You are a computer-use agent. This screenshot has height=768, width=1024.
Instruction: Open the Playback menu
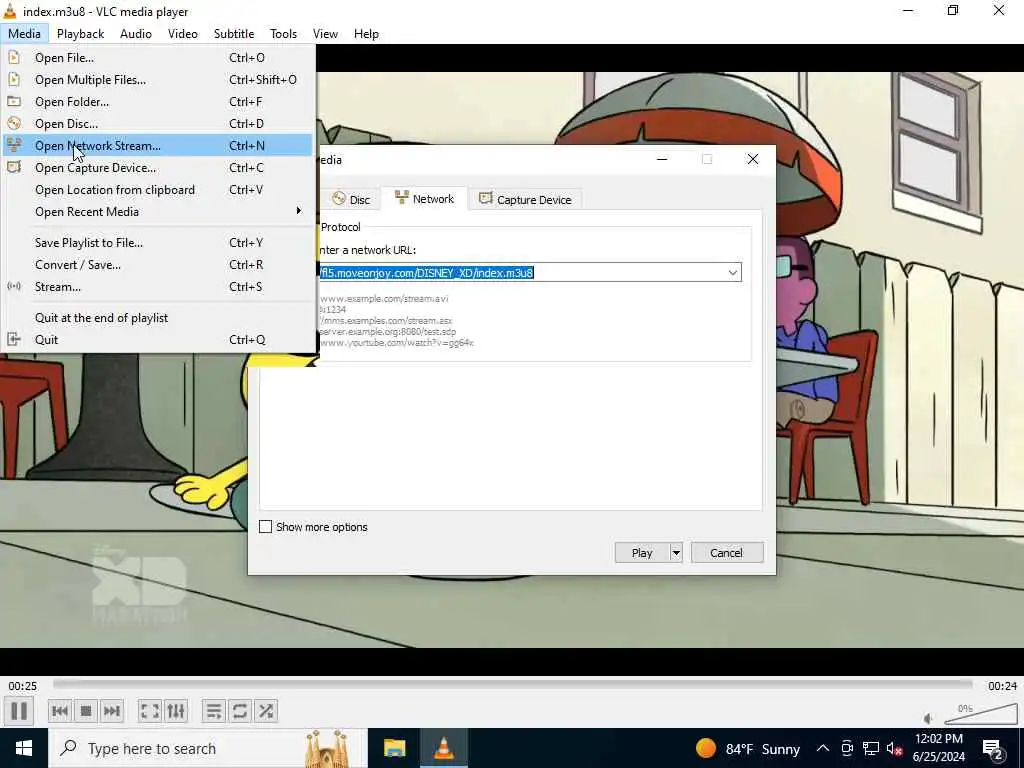point(80,34)
